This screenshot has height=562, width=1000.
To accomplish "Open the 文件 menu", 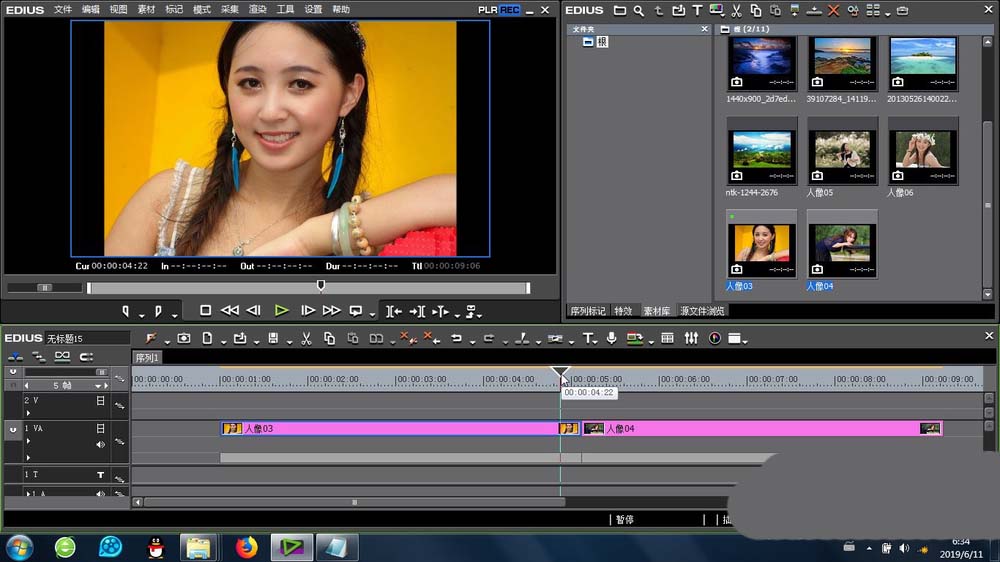I will pos(63,10).
